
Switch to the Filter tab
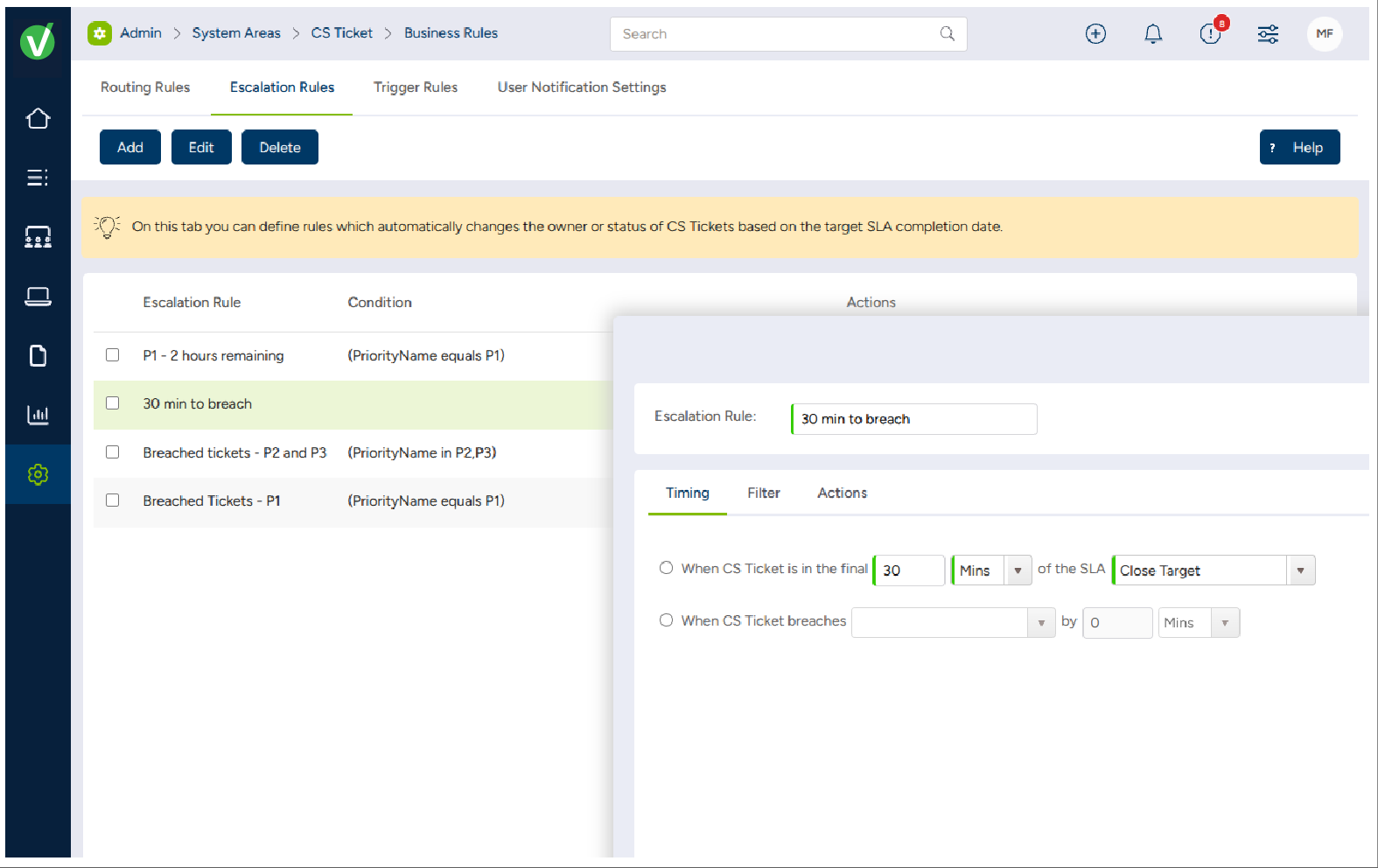pos(764,493)
